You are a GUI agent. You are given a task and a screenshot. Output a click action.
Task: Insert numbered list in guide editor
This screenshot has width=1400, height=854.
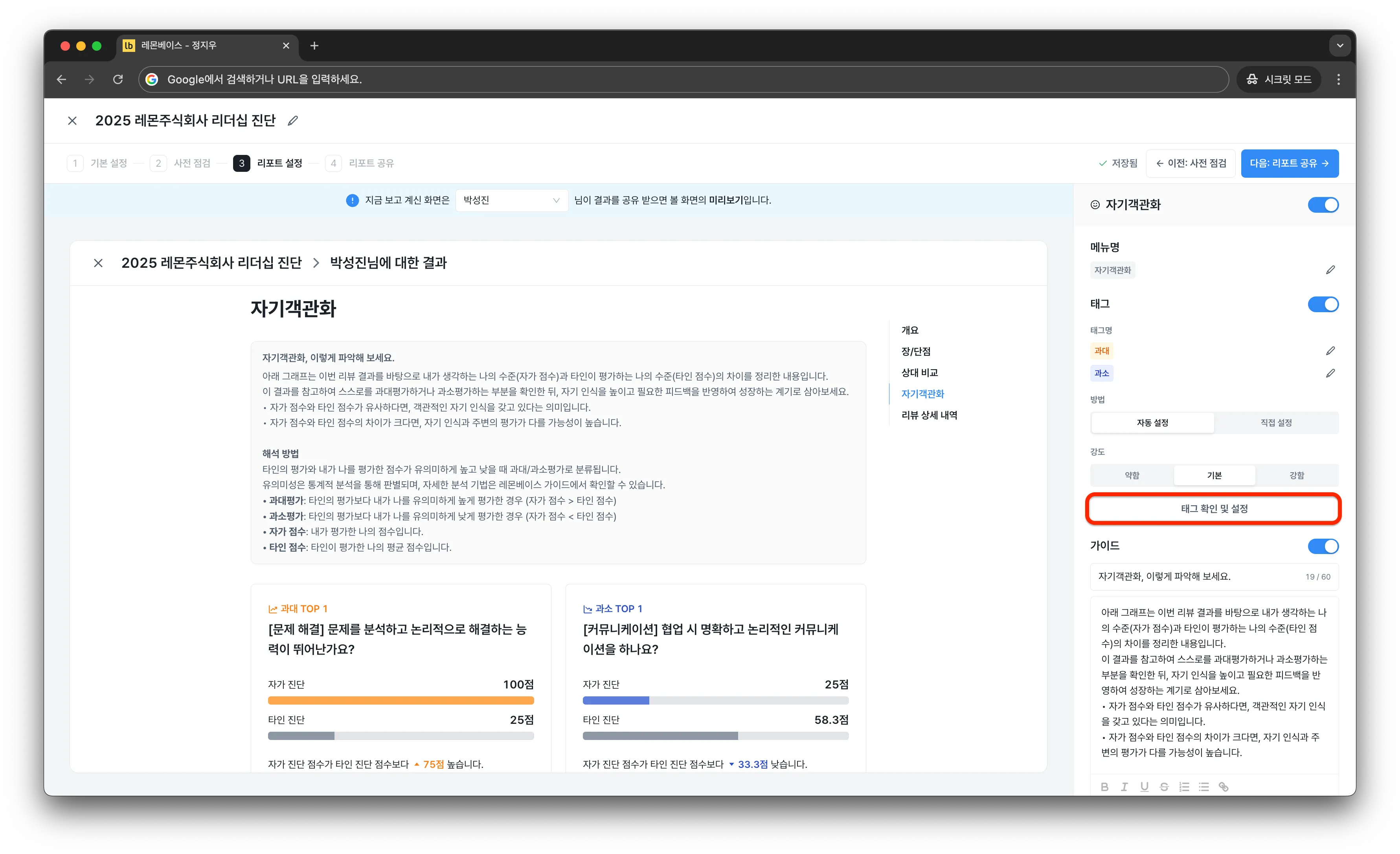1184,787
